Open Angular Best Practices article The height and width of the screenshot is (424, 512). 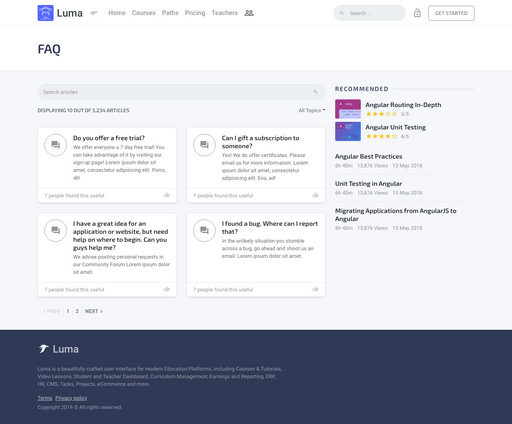click(x=369, y=156)
